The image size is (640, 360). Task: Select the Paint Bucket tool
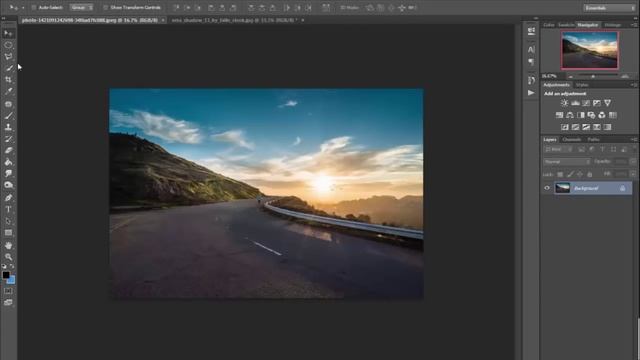8,162
